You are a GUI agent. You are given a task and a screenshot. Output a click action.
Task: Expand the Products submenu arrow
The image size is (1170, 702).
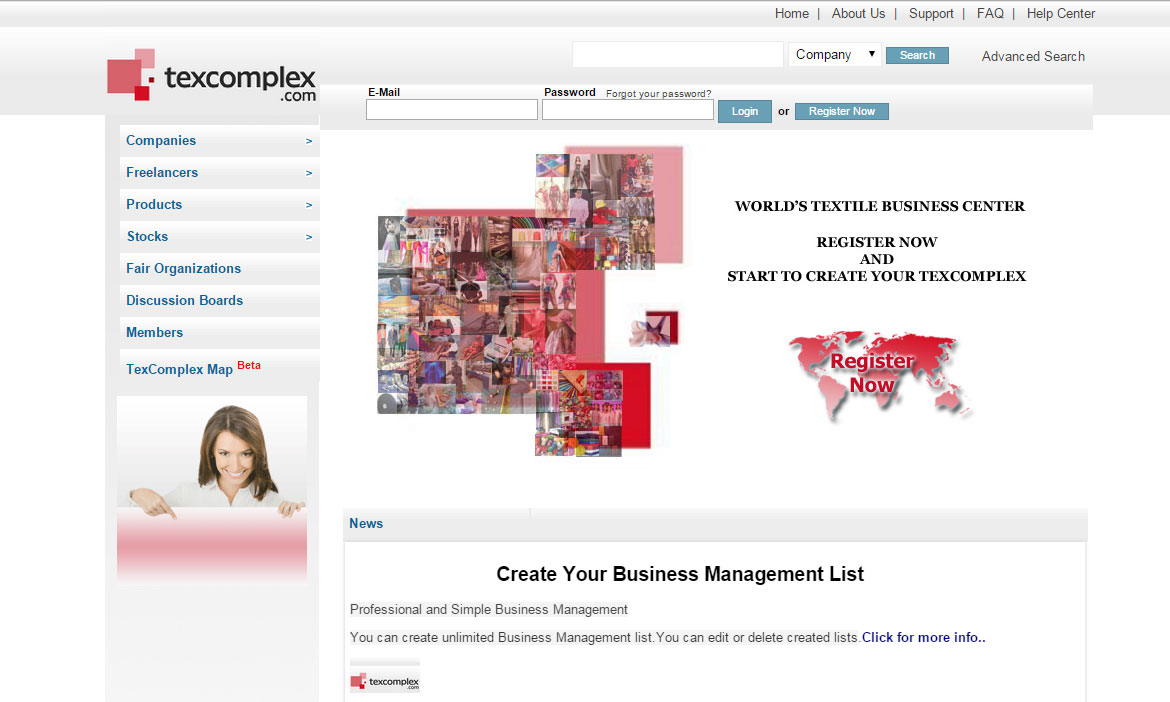(x=309, y=205)
